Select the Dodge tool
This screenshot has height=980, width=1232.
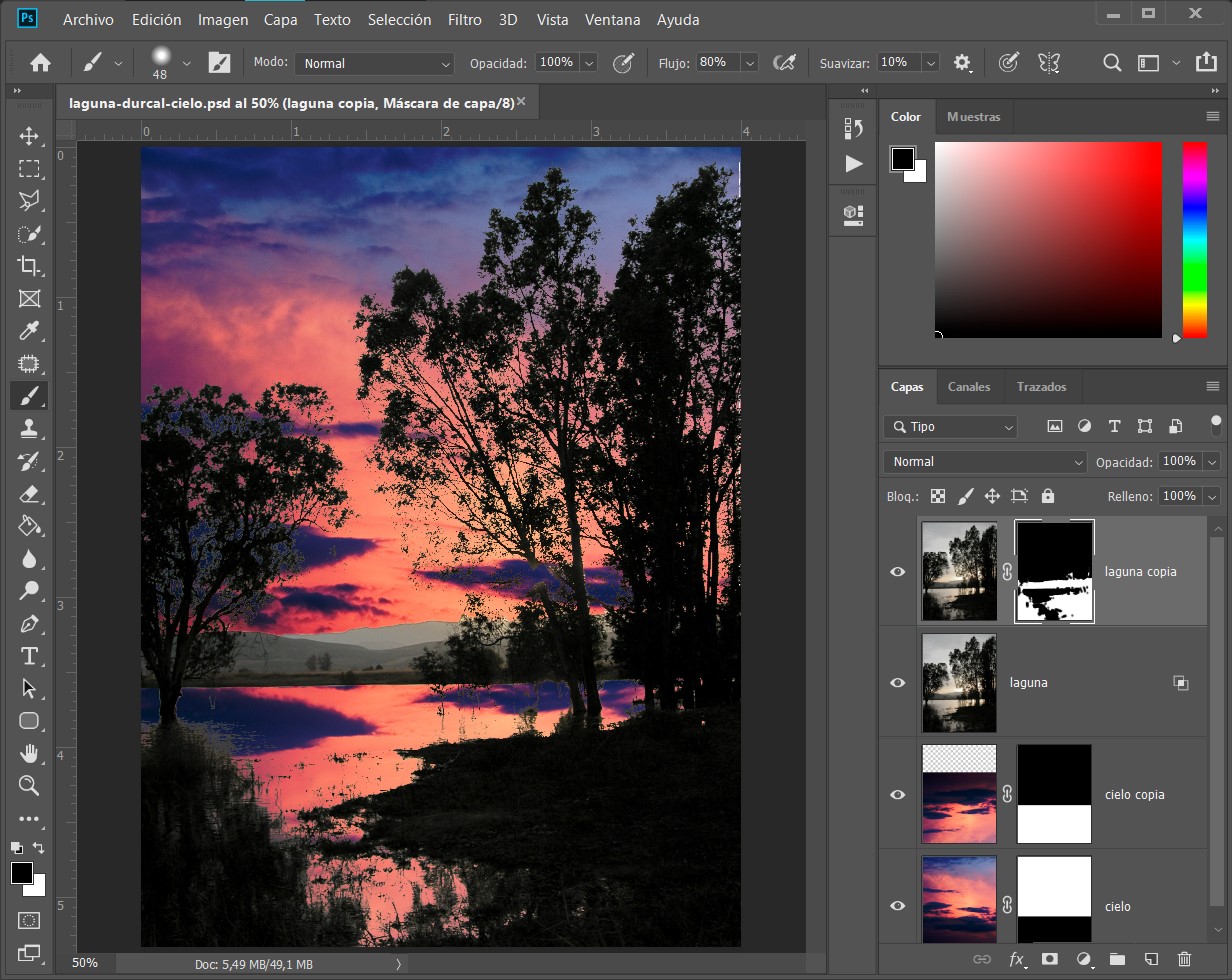point(29,591)
